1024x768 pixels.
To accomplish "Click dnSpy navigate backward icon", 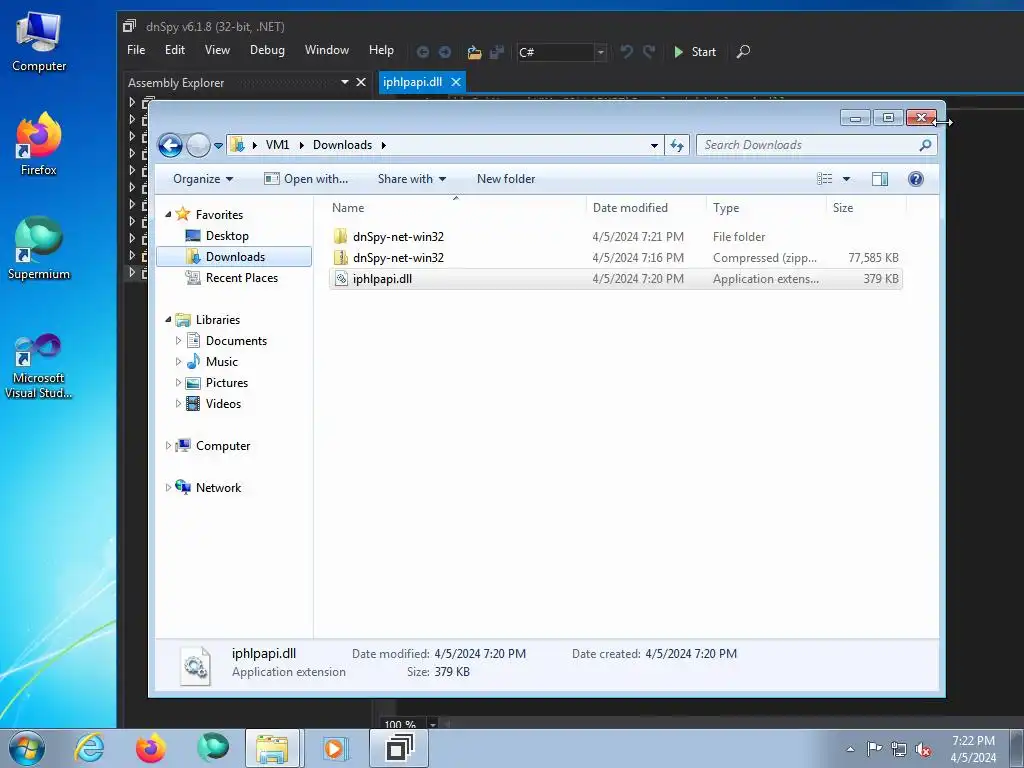I will 423,52.
